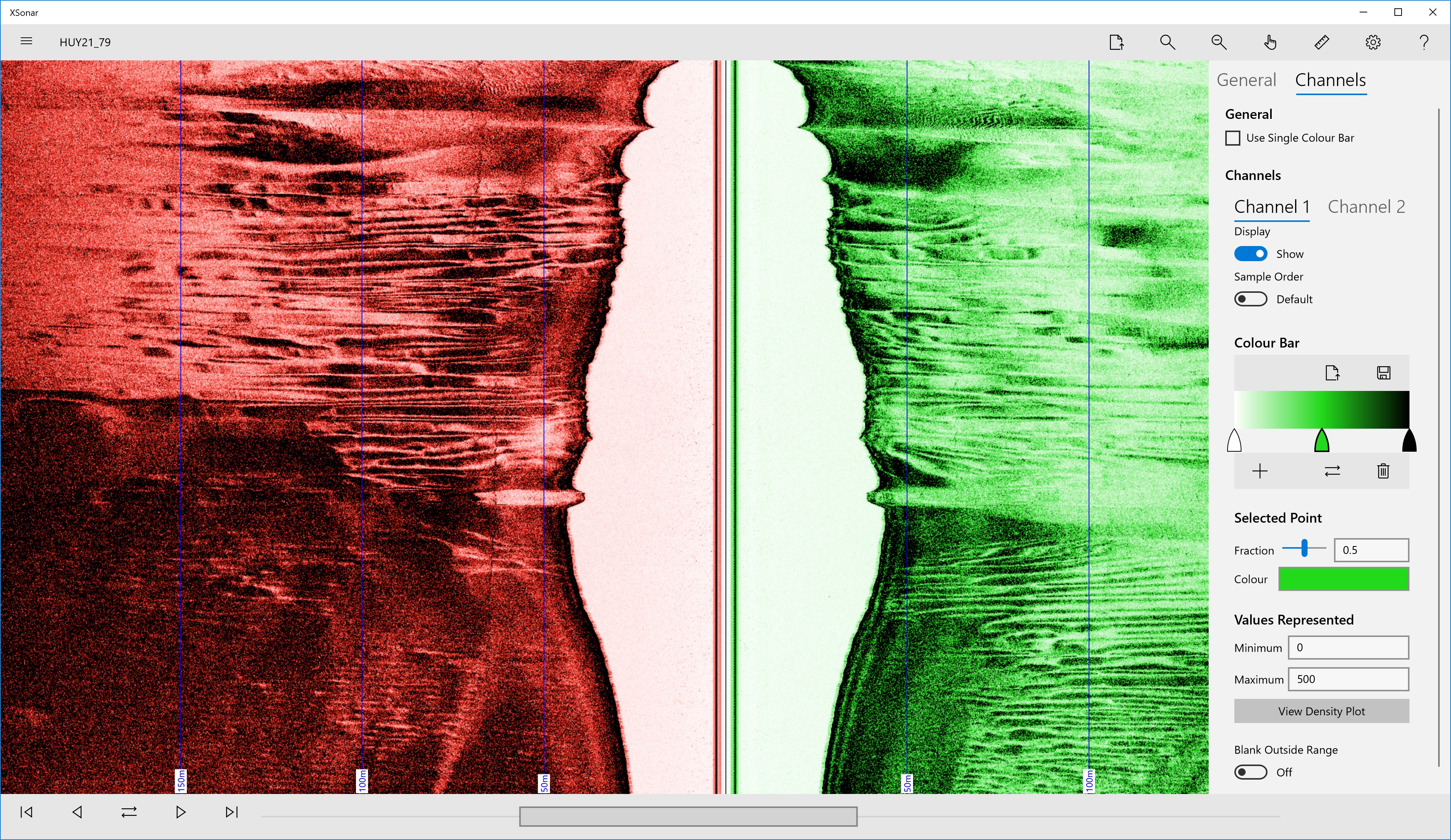This screenshot has width=1451, height=840.
Task: Open the hamburger navigation menu
Action: tap(26, 42)
